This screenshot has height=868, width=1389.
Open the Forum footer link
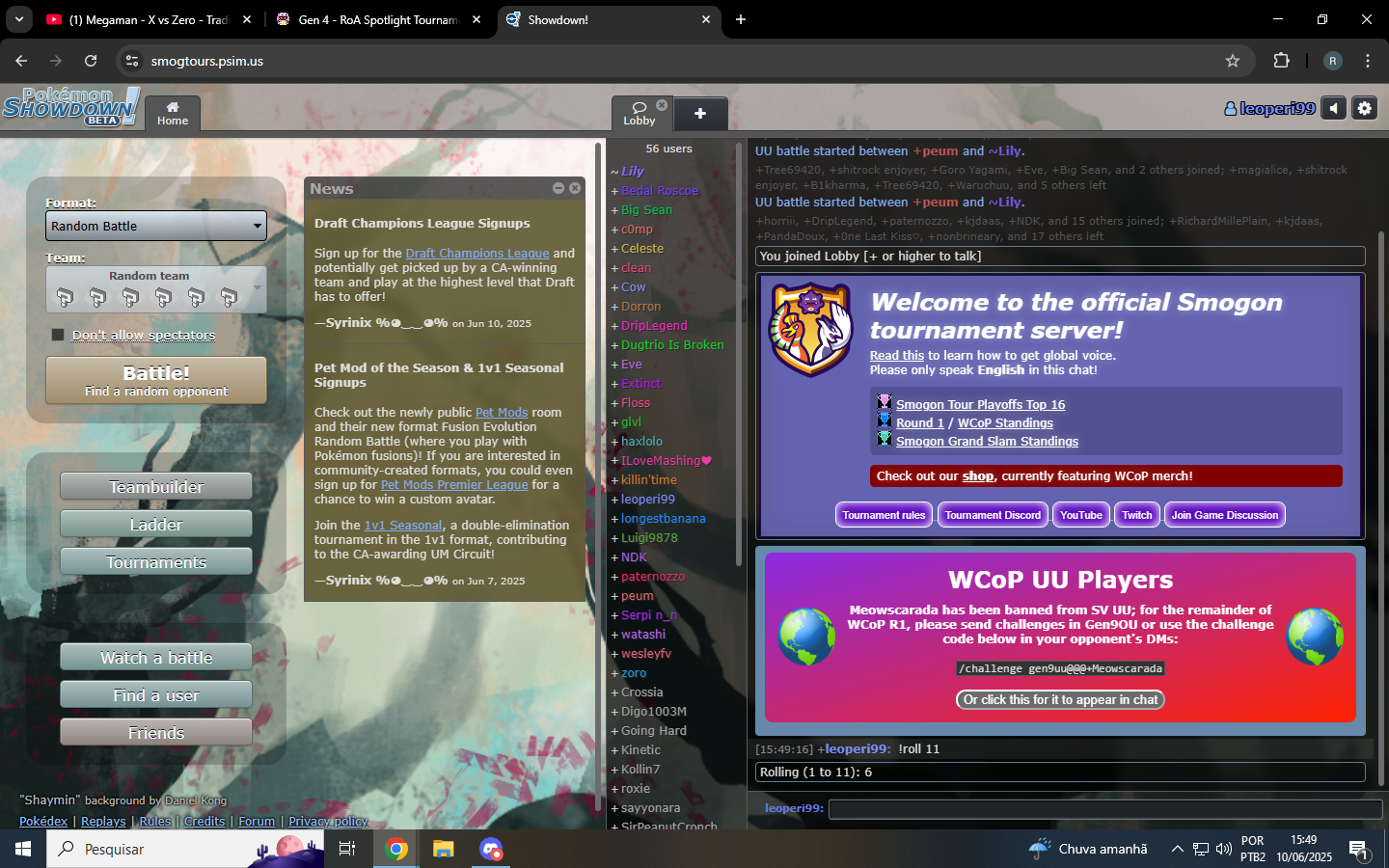click(x=257, y=821)
